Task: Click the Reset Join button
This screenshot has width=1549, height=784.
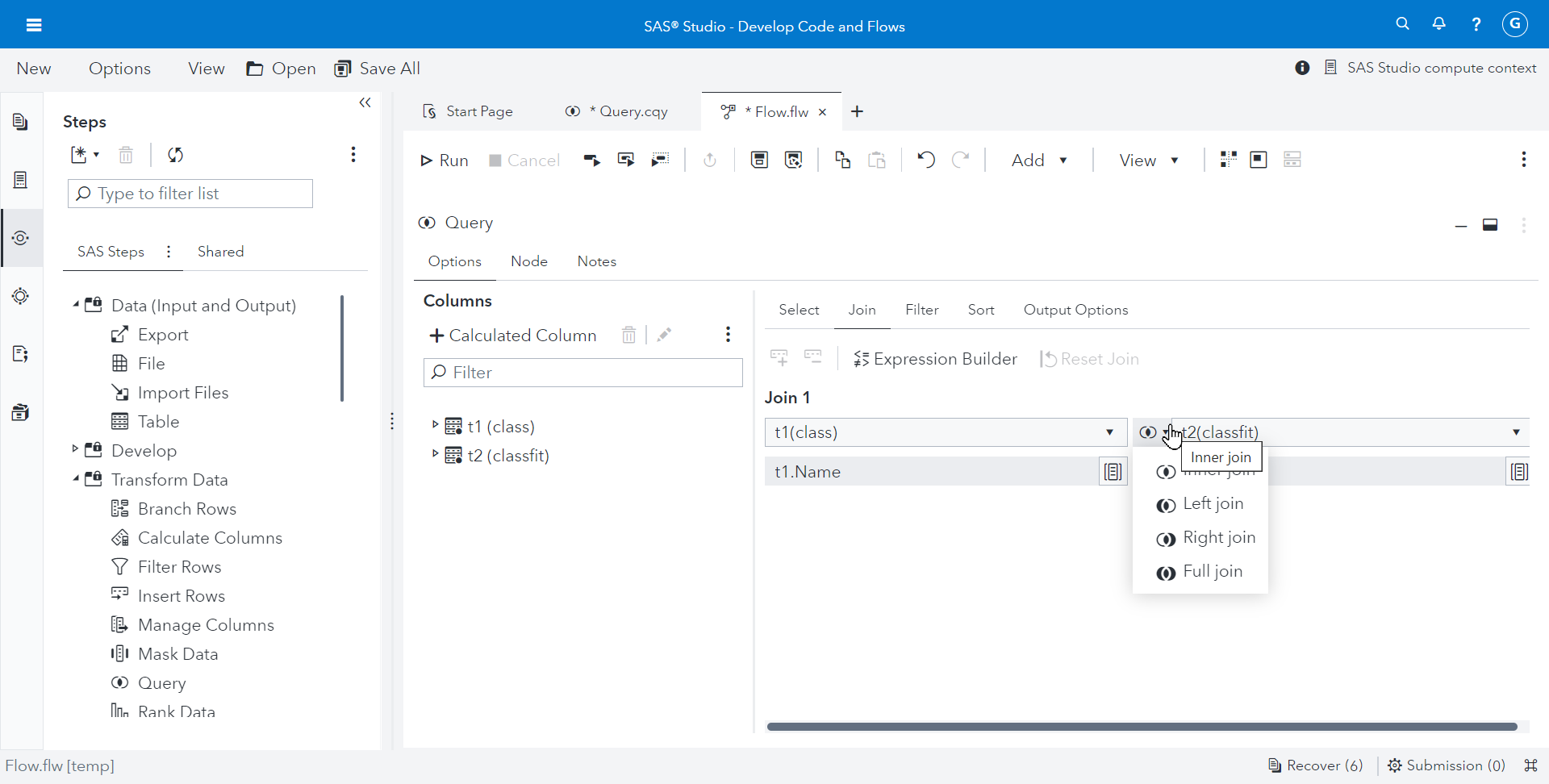Action: click(1090, 359)
